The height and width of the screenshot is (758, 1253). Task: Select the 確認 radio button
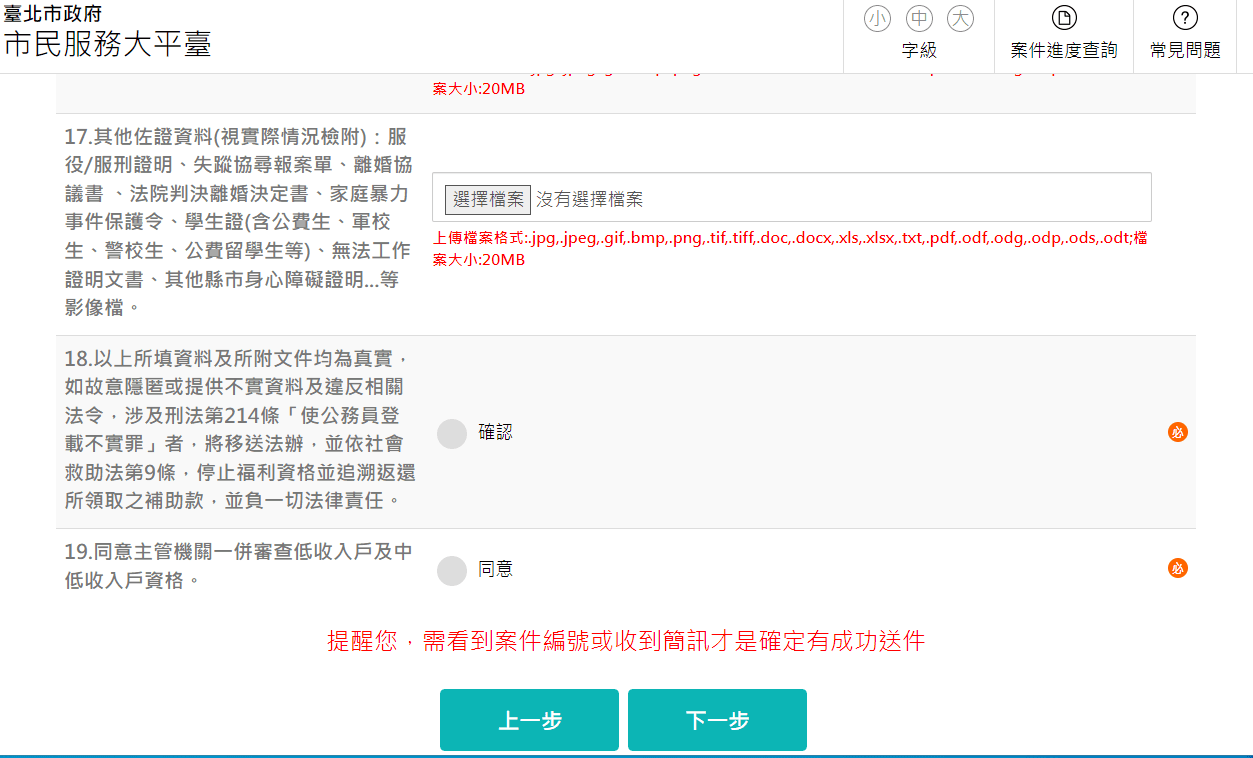point(452,433)
